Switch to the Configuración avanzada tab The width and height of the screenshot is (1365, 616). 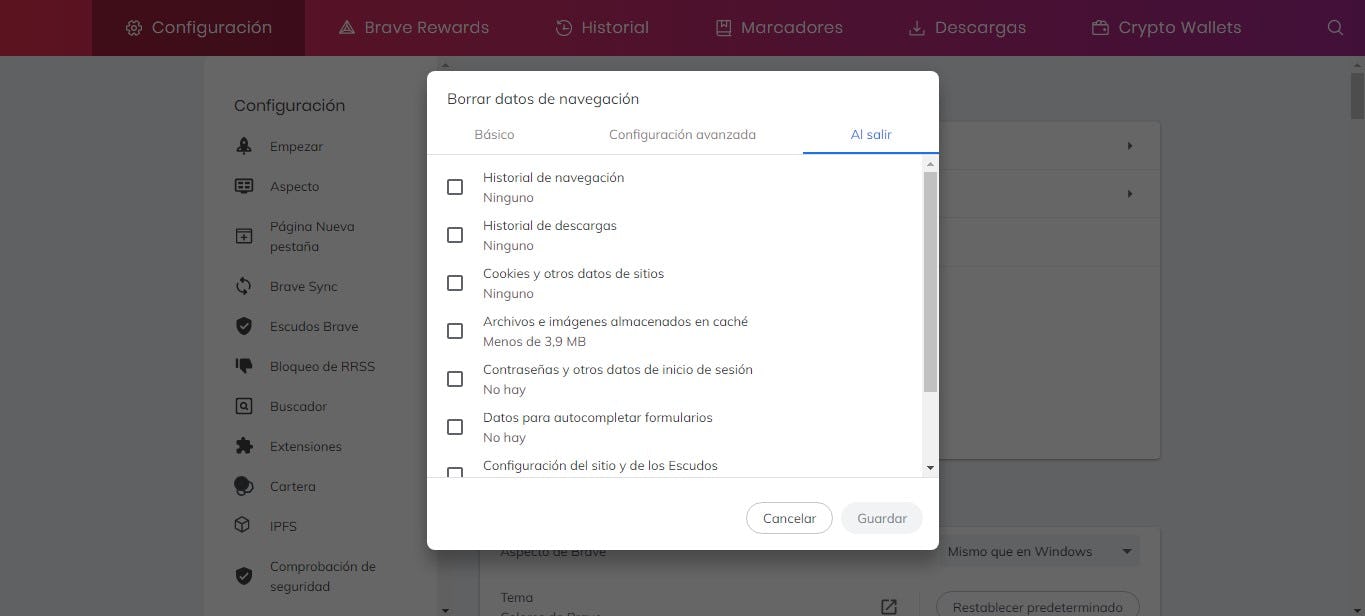682,134
